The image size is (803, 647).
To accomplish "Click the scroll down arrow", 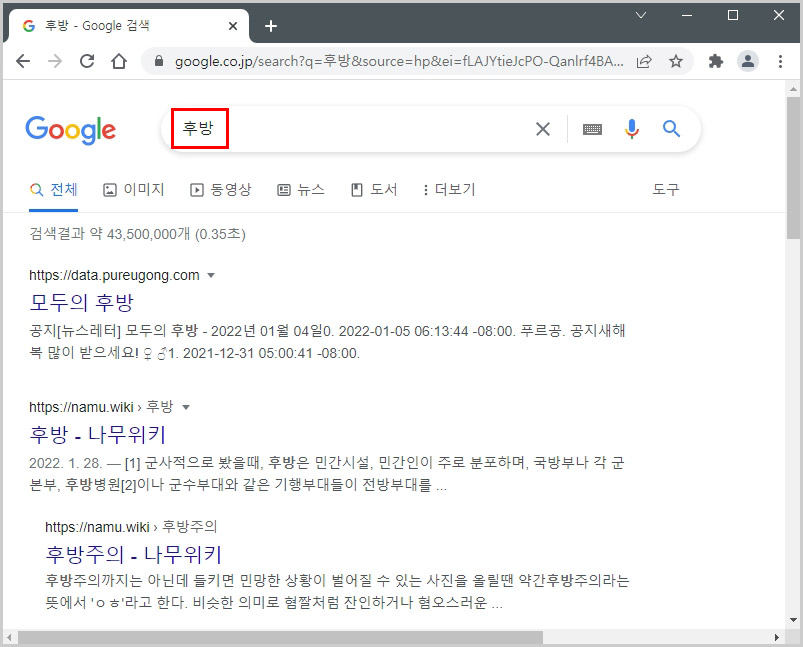I will tap(793, 620).
